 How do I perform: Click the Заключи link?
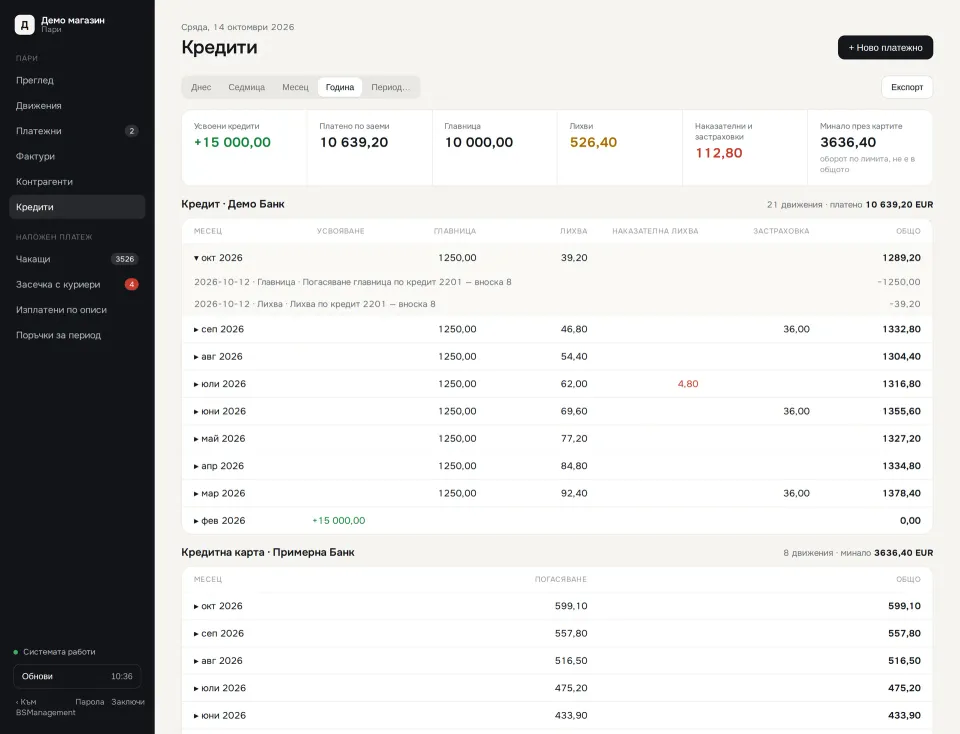(x=128, y=702)
